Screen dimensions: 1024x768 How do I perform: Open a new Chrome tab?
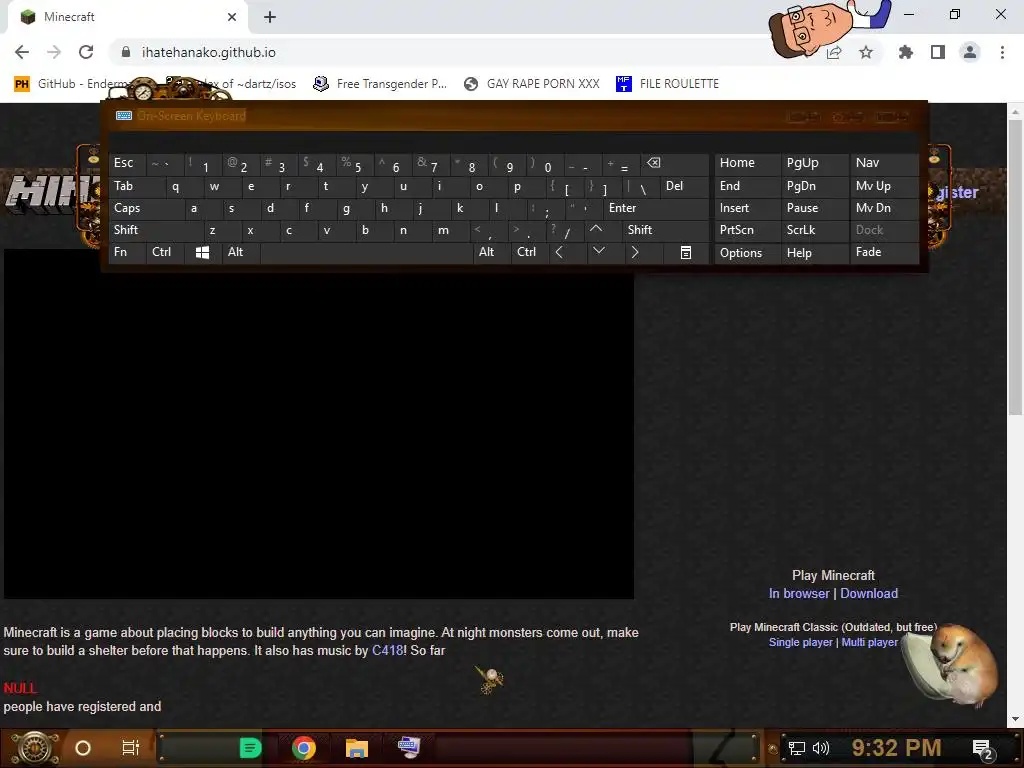[x=270, y=17]
